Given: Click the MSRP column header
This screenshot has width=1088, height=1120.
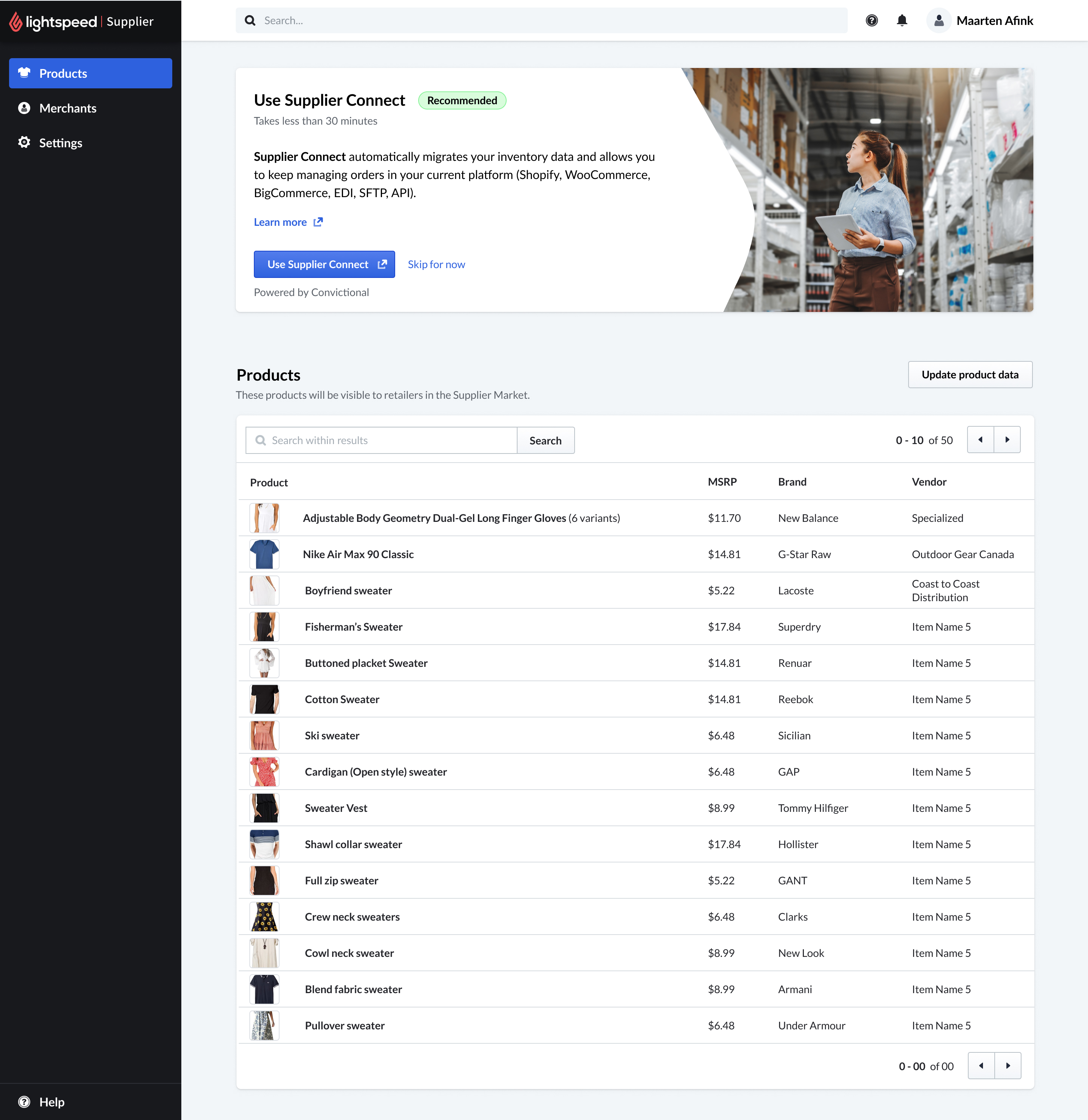Looking at the screenshot, I should 722,482.
